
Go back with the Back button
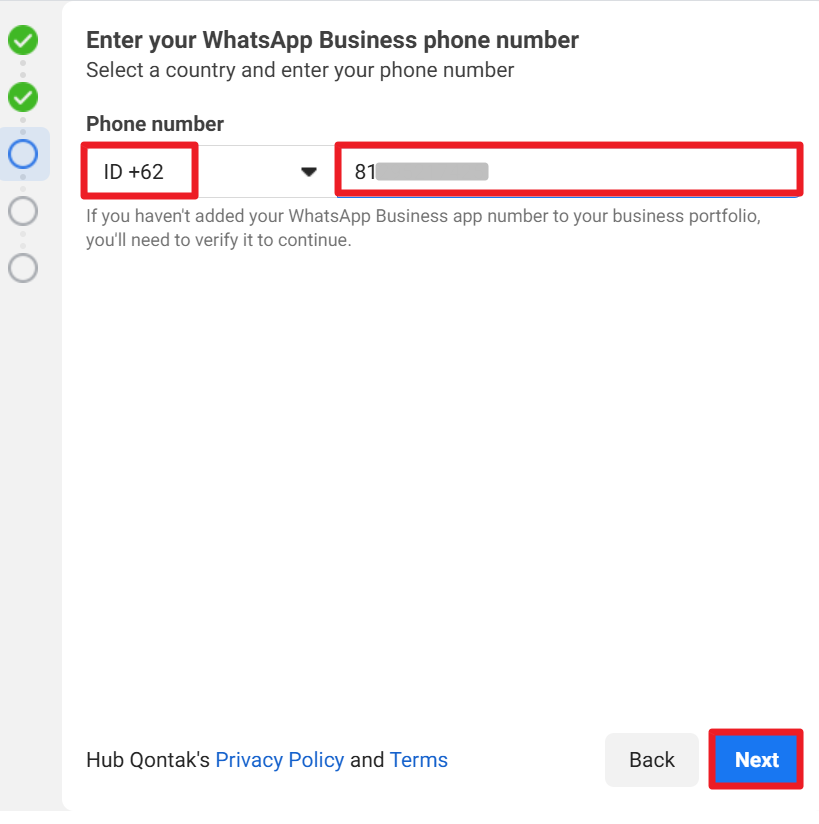652,760
